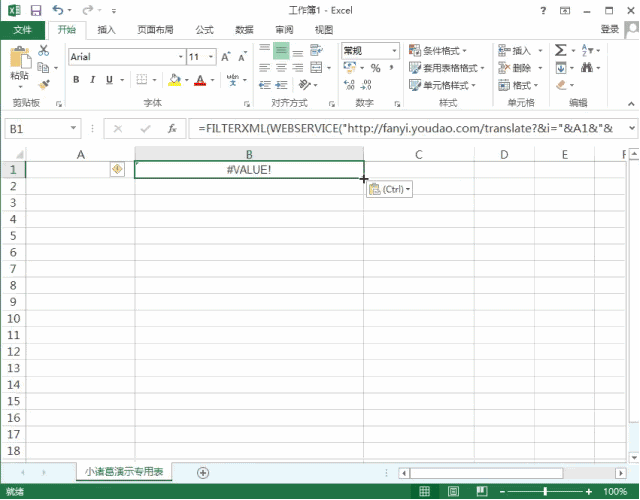The image size is (640, 500).
Task: Click the AutoSum sigma icon
Action: (560, 50)
